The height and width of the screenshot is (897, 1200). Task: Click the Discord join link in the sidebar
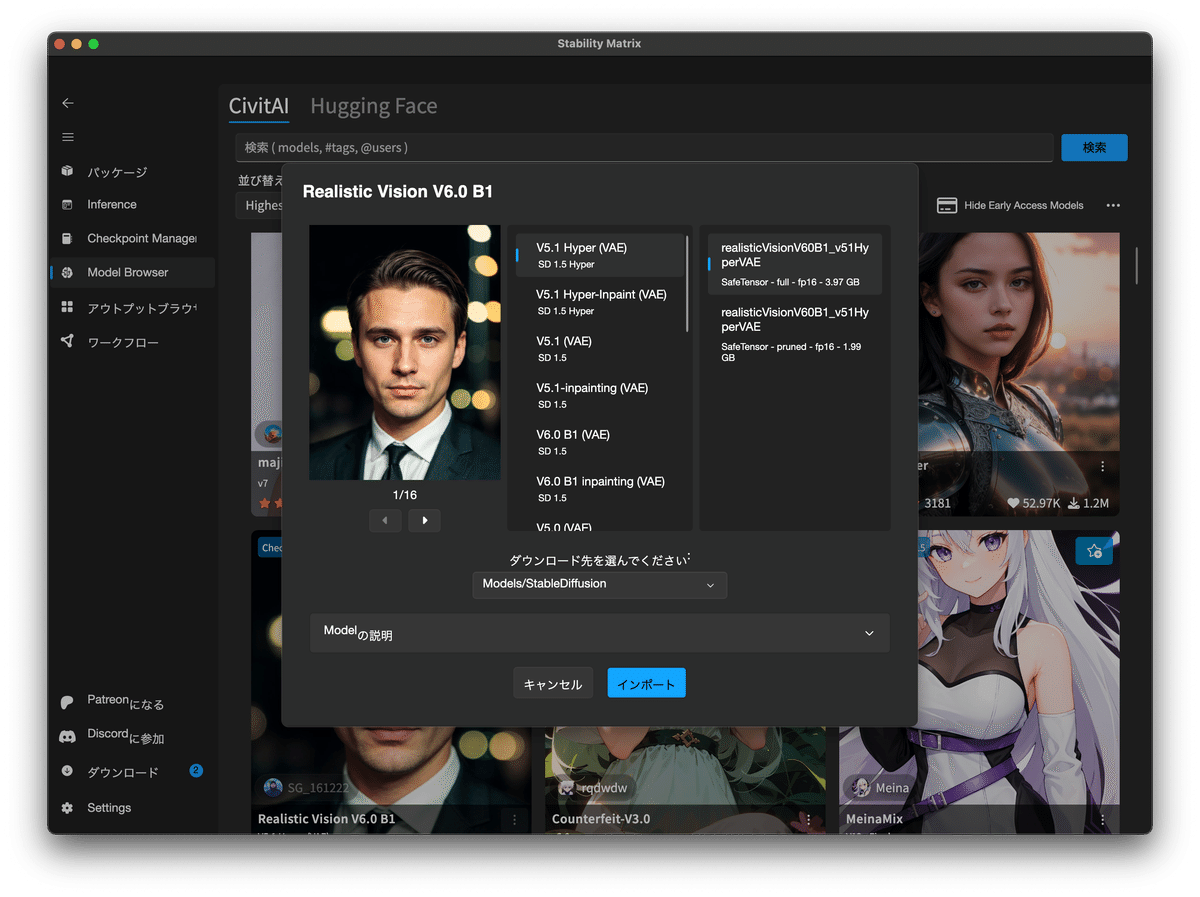(x=132, y=737)
